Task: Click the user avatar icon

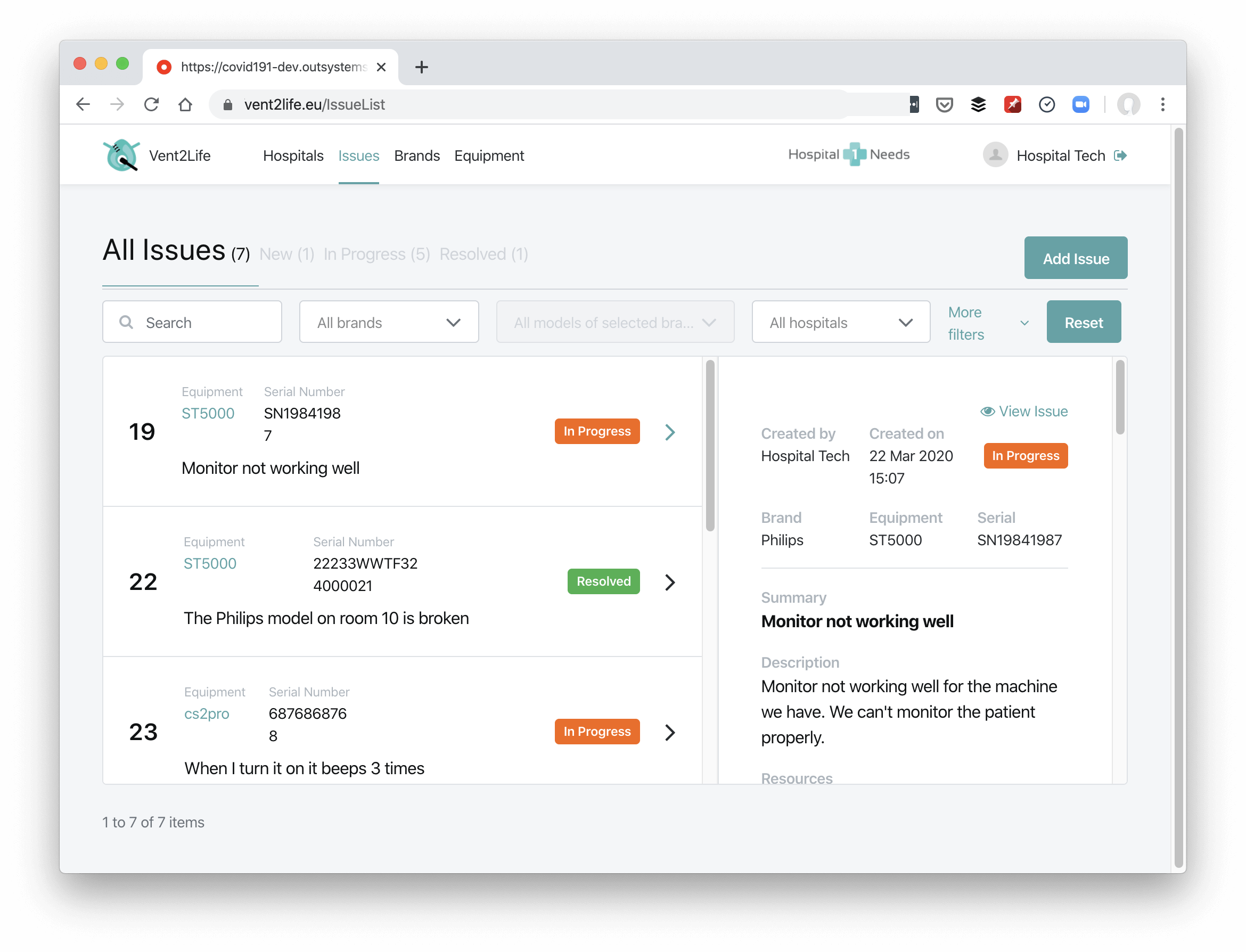Action: tap(995, 155)
